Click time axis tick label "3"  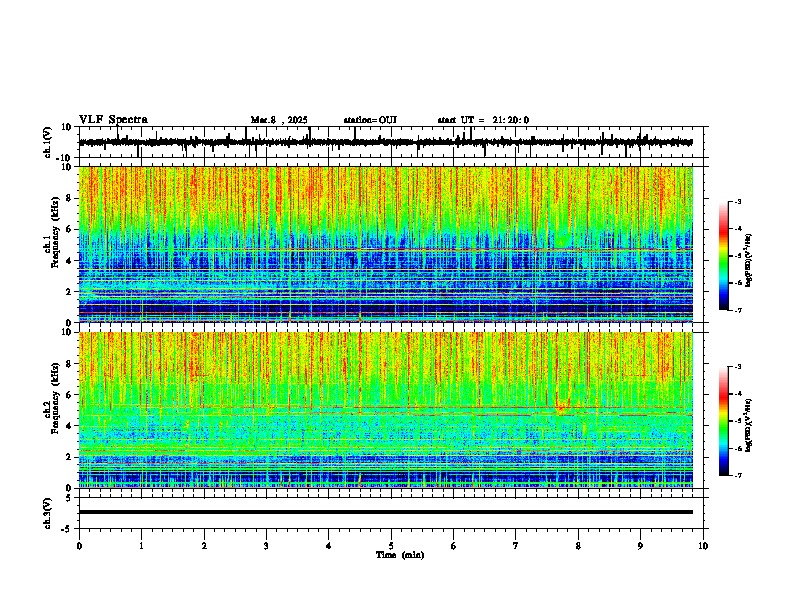pos(266,546)
